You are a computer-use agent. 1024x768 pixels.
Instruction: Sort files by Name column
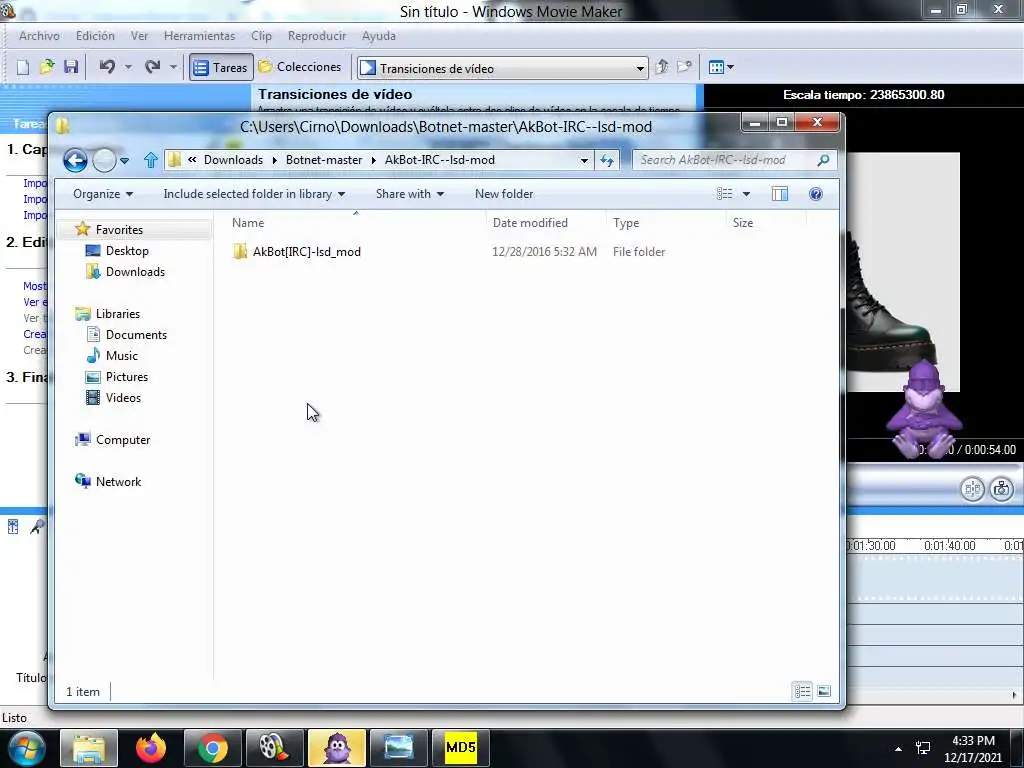pos(357,223)
